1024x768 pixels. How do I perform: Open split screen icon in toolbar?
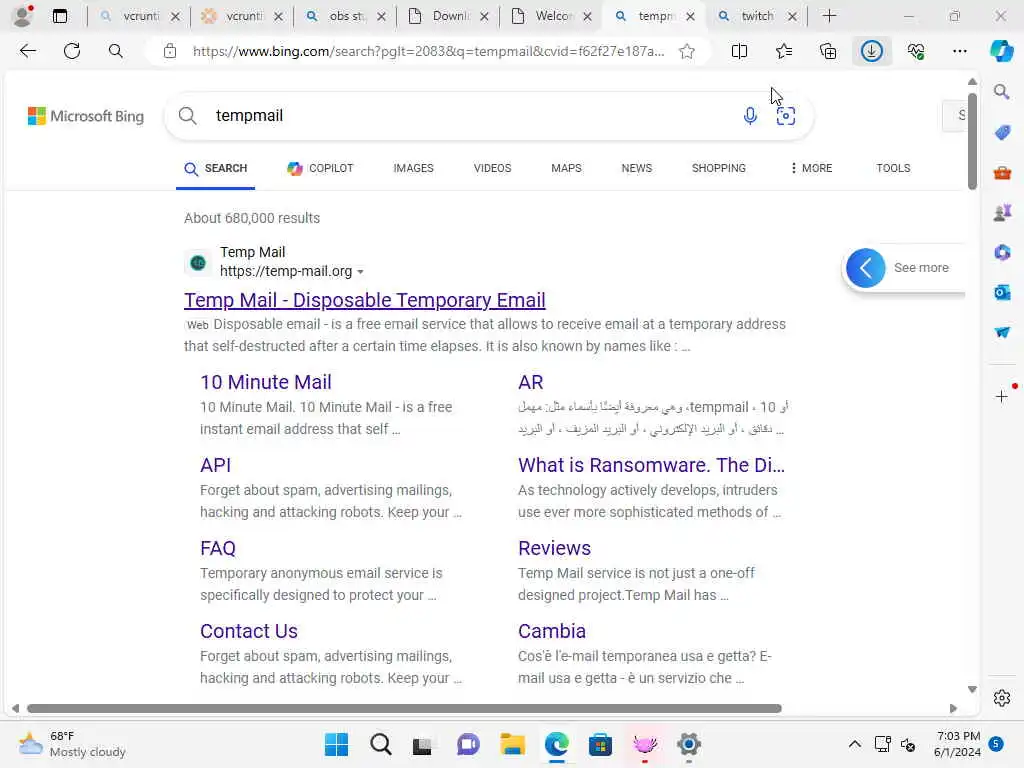click(x=739, y=51)
